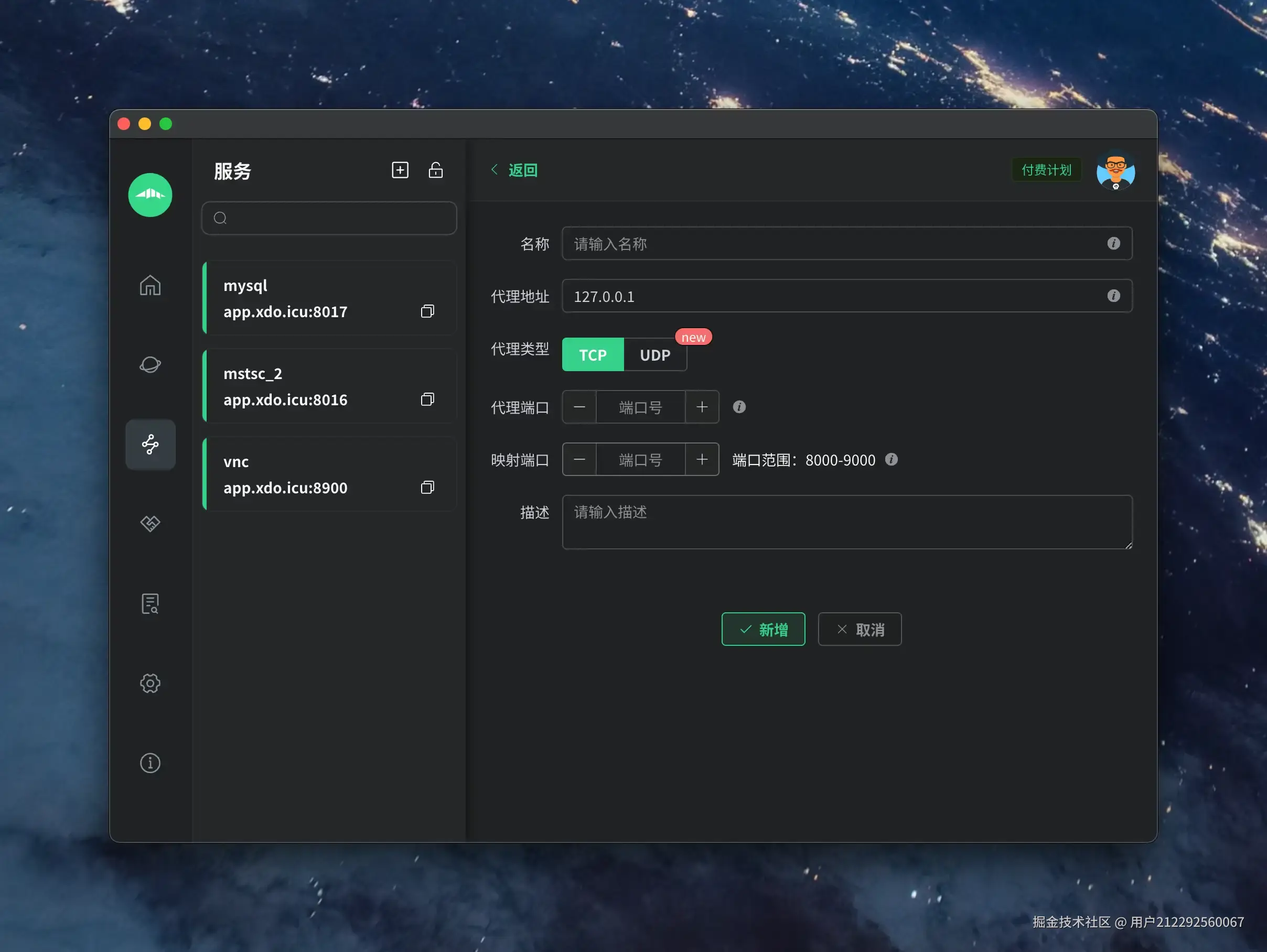This screenshot has width=1267, height=952.
Task: Click the 新增 confirm button
Action: pyautogui.click(x=763, y=629)
